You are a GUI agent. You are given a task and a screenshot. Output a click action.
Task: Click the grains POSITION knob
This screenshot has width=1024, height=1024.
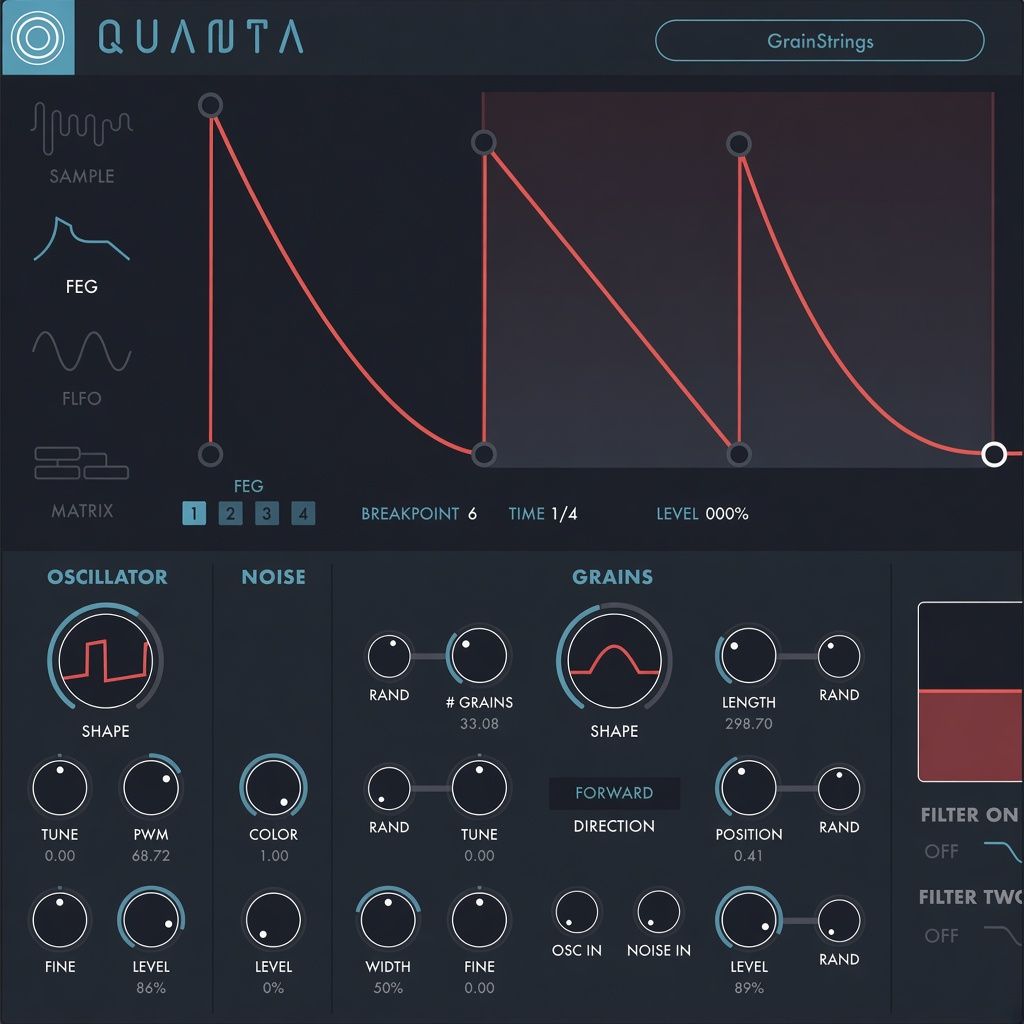coord(748,787)
